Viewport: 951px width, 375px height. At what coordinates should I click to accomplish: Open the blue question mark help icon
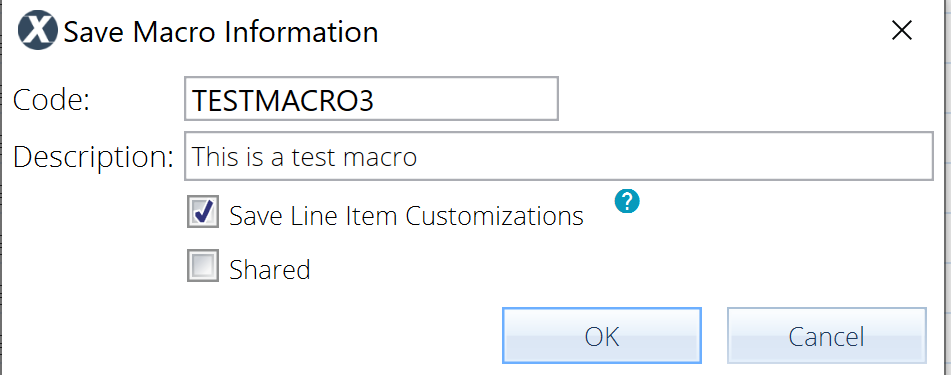pyautogui.click(x=627, y=201)
